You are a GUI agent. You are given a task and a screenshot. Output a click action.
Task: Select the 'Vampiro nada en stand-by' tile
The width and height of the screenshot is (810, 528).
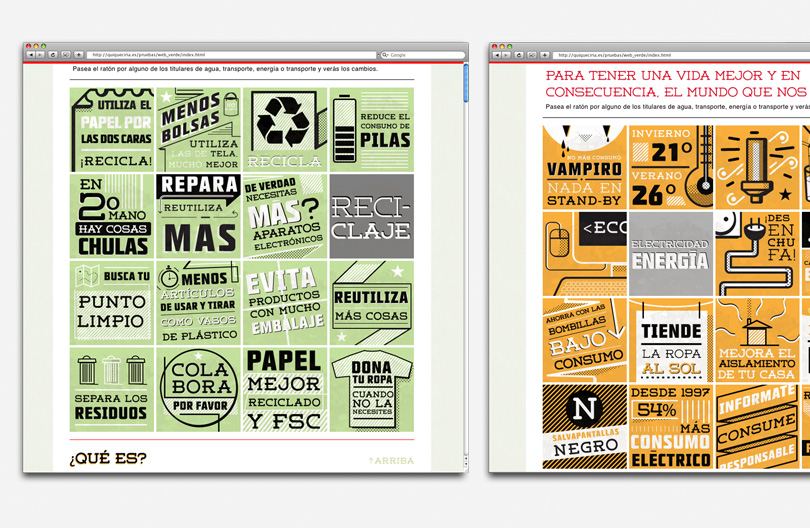tap(585, 167)
